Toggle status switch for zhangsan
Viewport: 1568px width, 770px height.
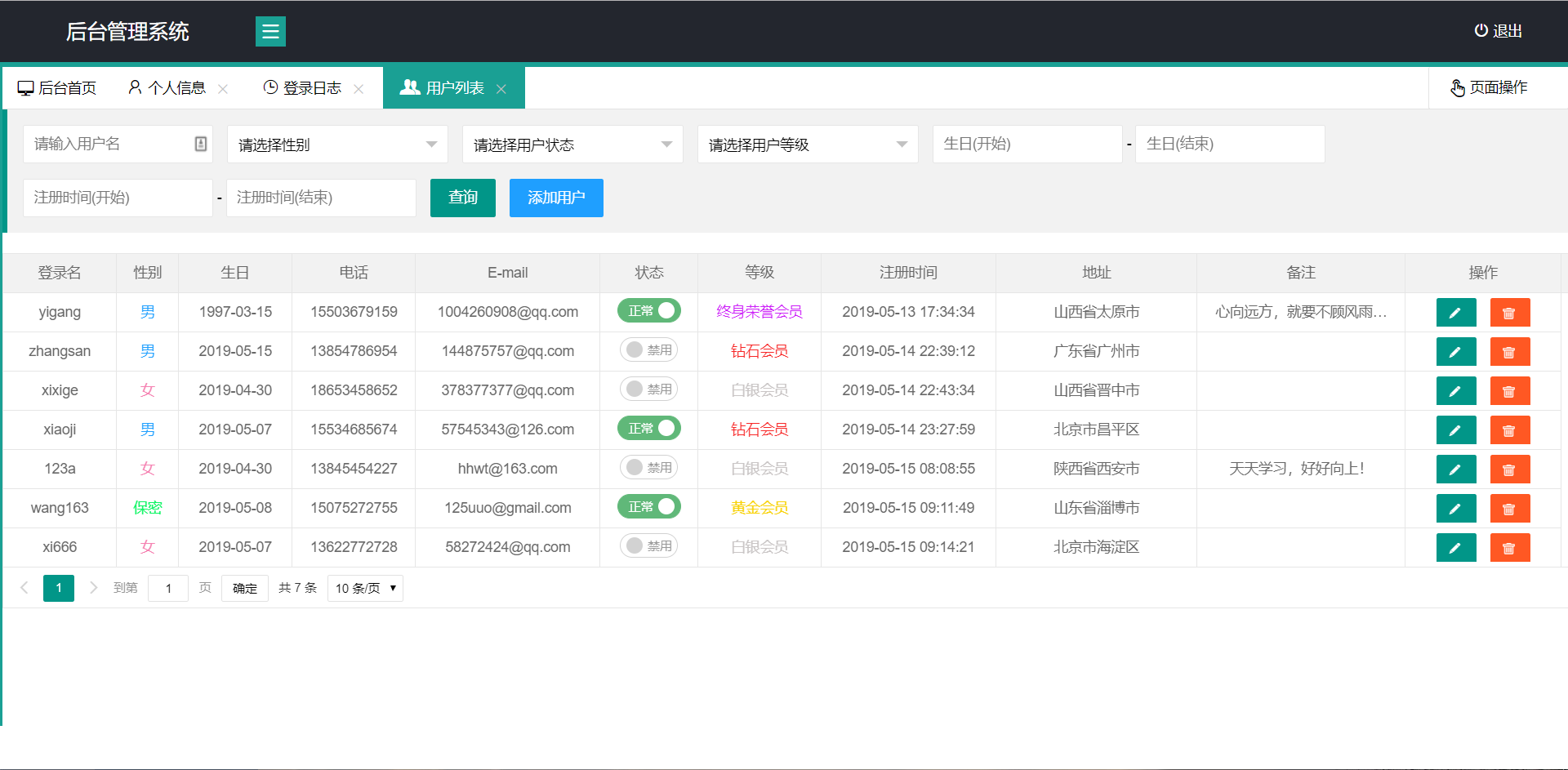tap(649, 350)
